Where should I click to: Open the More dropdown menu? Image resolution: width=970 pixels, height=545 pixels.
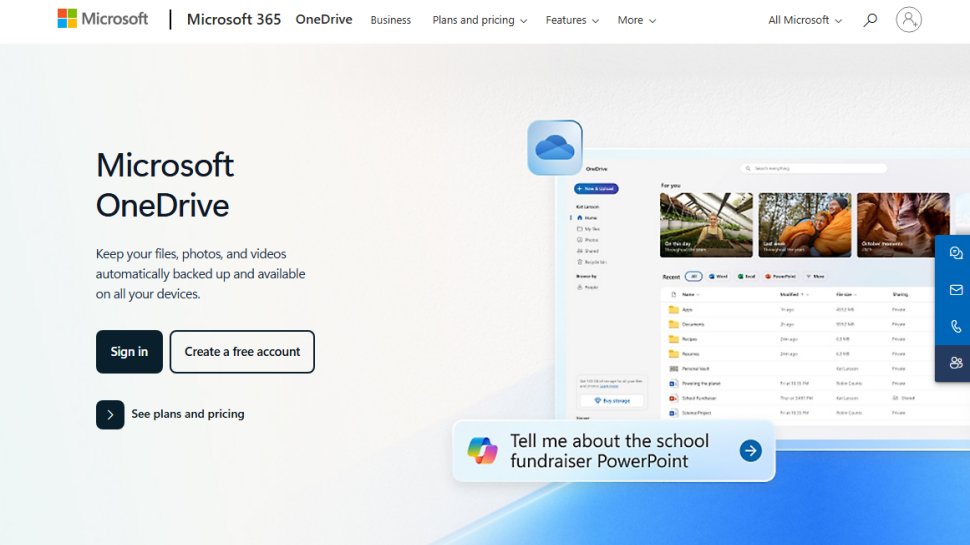(x=637, y=20)
